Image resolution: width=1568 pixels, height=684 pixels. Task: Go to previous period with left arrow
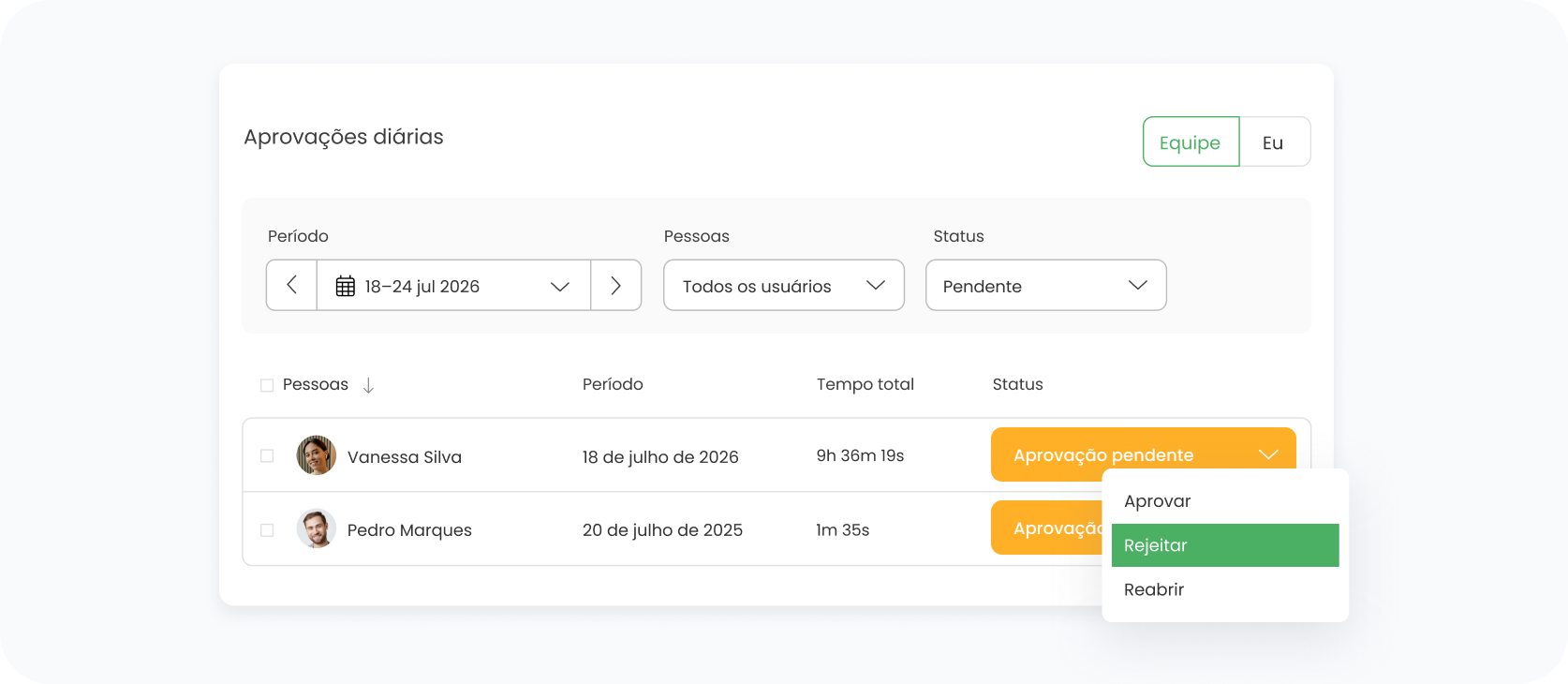(x=291, y=285)
